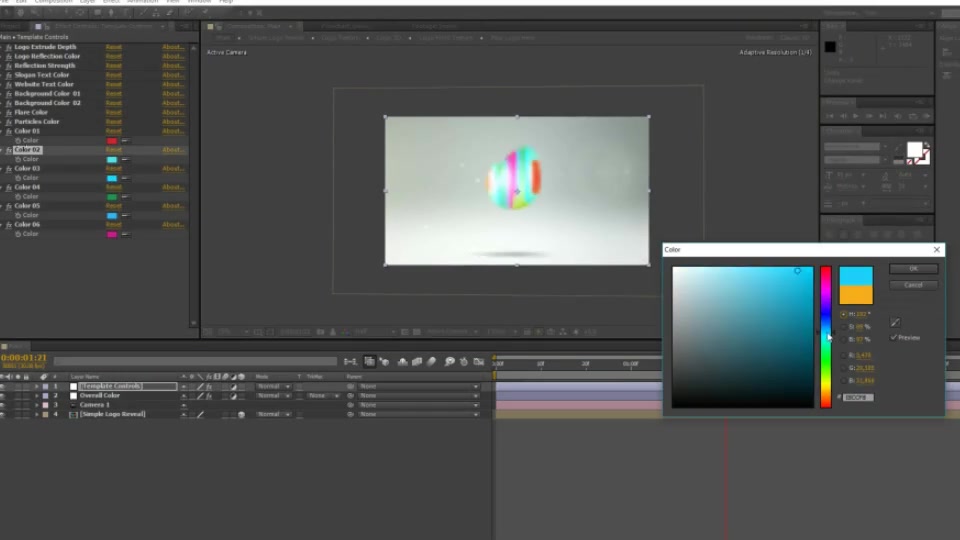Uncheck the Preview checkbox in Color dialog

[x=894, y=337]
